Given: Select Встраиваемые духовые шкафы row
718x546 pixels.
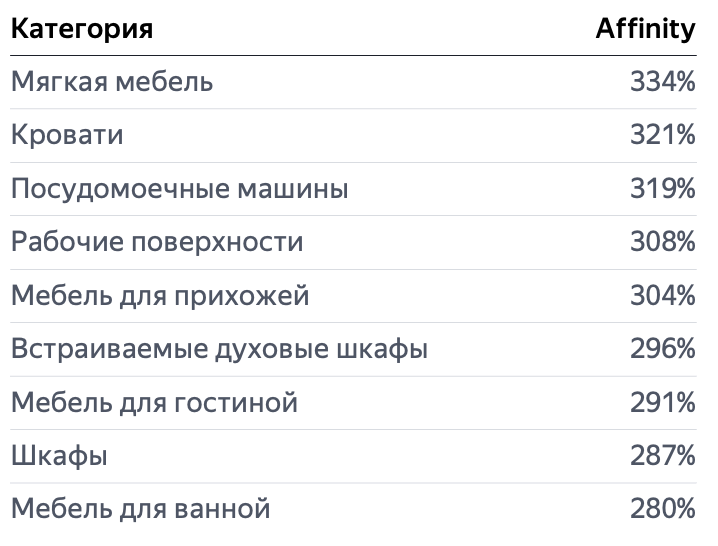Looking at the screenshot, I should coord(353,349).
